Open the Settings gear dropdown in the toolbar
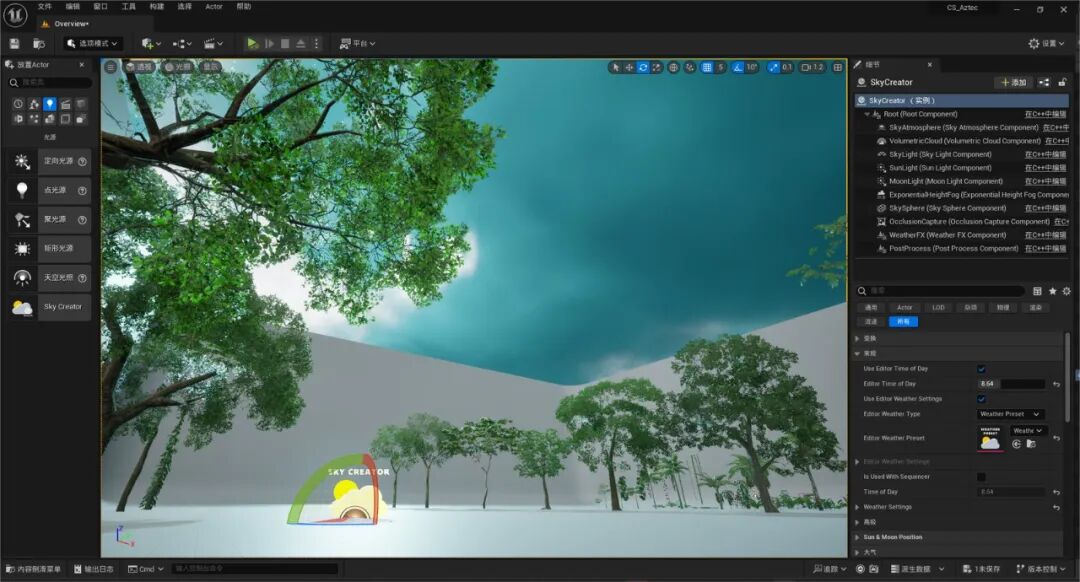The width and height of the screenshot is (1080, 582). (x=1046, y=43)
